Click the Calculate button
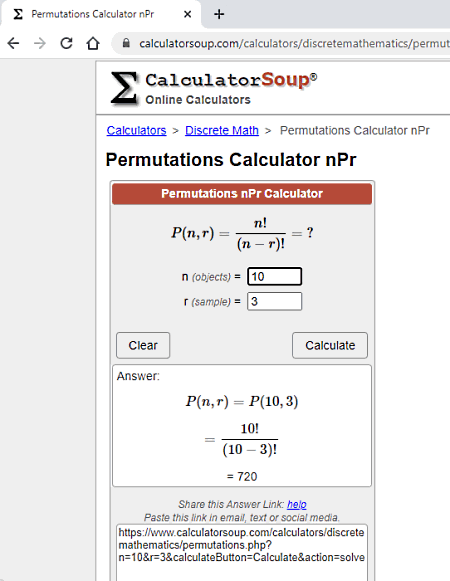450x581 pixels. [x=330, y=345]
